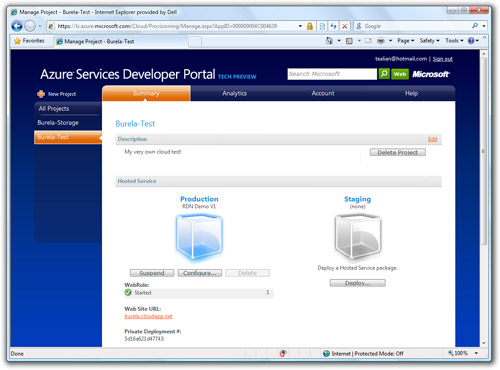Expand the Home button dropdown arrow
The height and width of the screenshot is (370, 500).
(x=339, y=41)
